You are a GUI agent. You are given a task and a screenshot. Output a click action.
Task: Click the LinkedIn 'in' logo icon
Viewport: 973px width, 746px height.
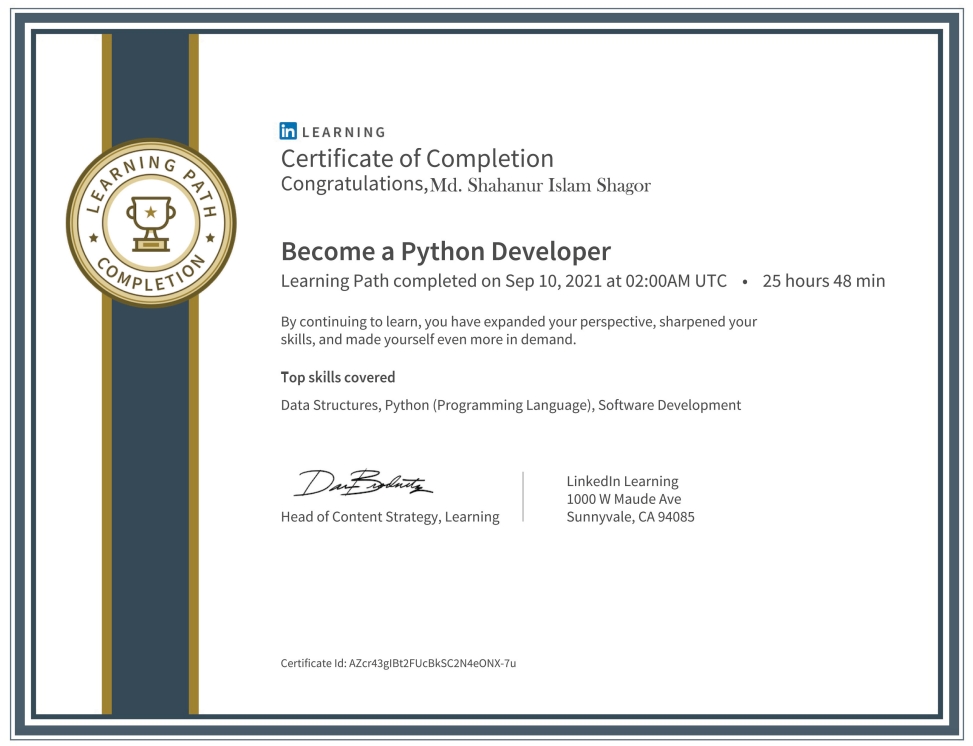[x=287, y=131]
